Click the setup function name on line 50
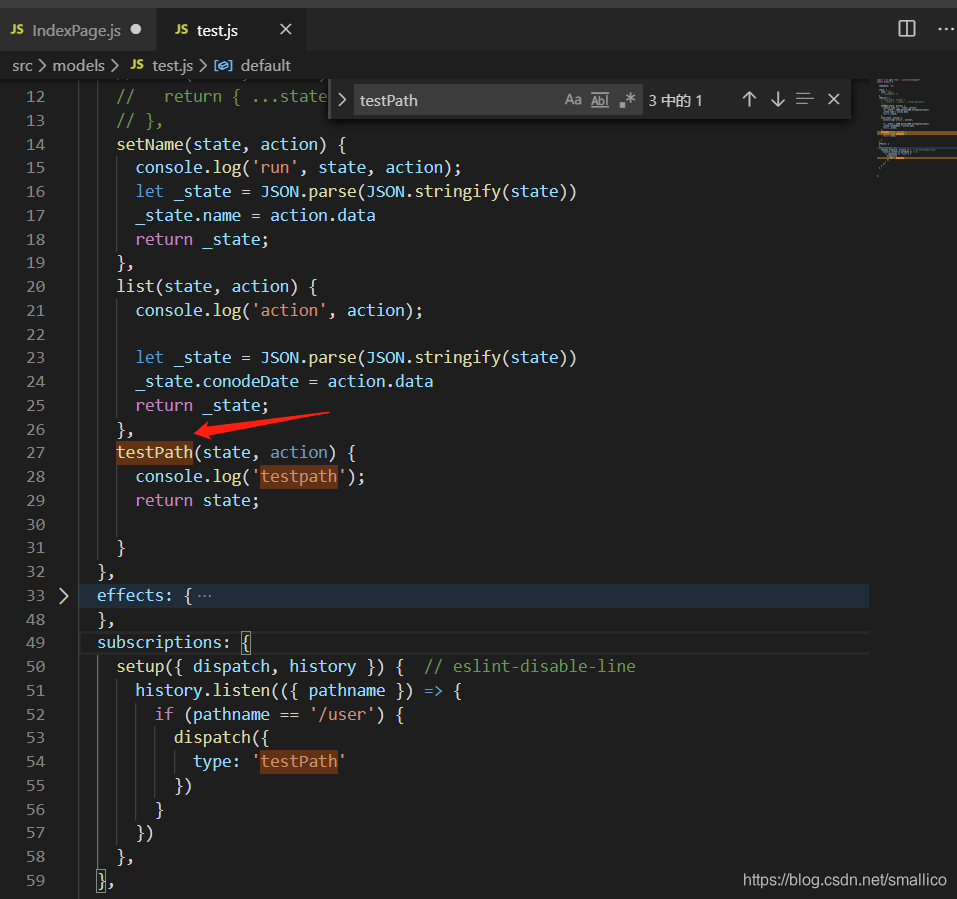 140,666
